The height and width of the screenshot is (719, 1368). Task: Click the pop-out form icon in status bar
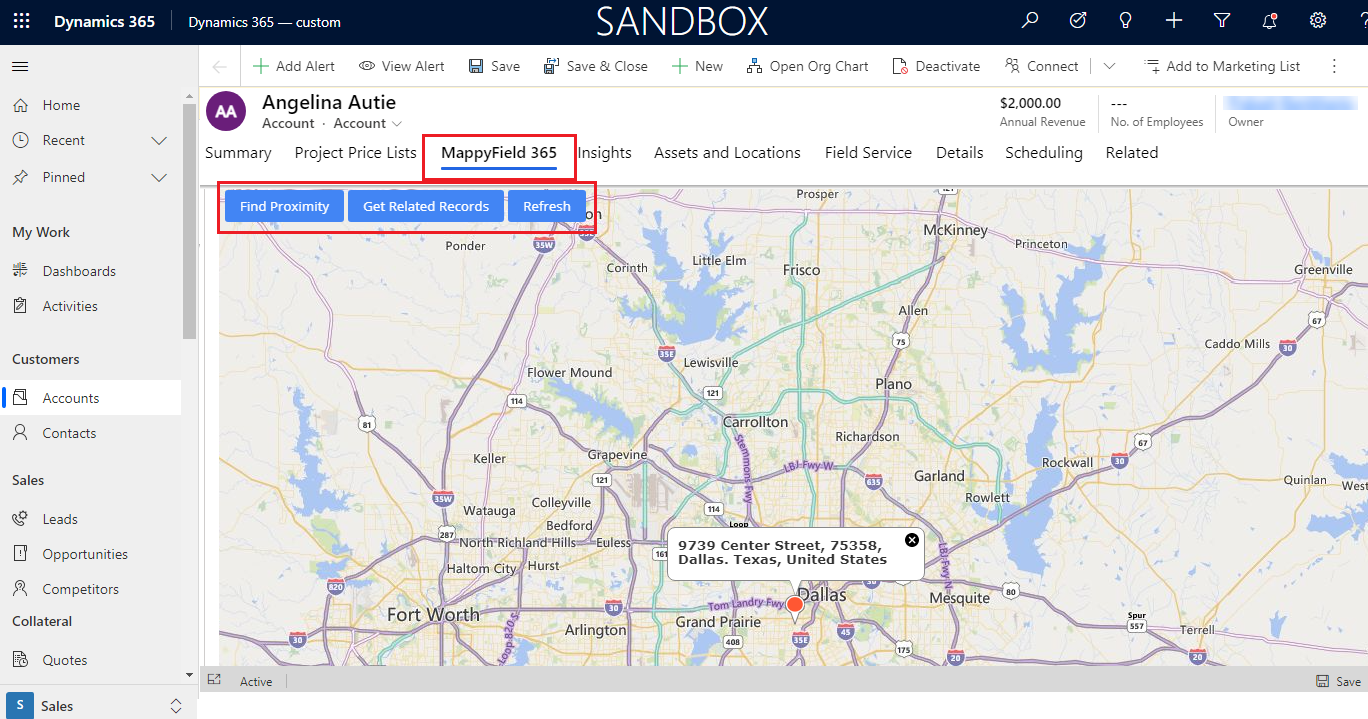pos(214,680)
